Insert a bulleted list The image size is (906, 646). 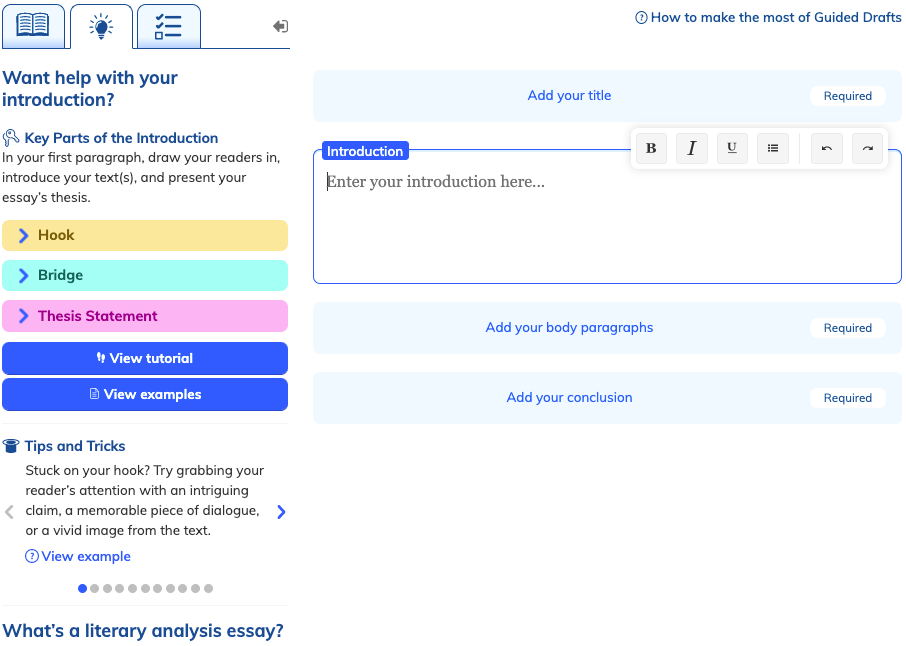tap(773, 148)
